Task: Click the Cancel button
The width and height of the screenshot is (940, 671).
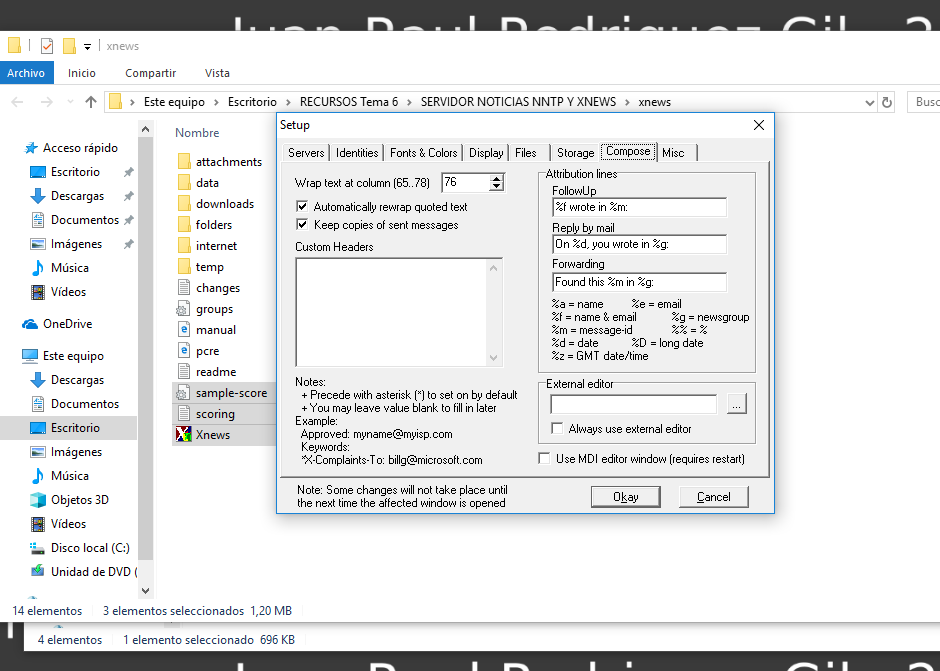Action: coord(713,497)
